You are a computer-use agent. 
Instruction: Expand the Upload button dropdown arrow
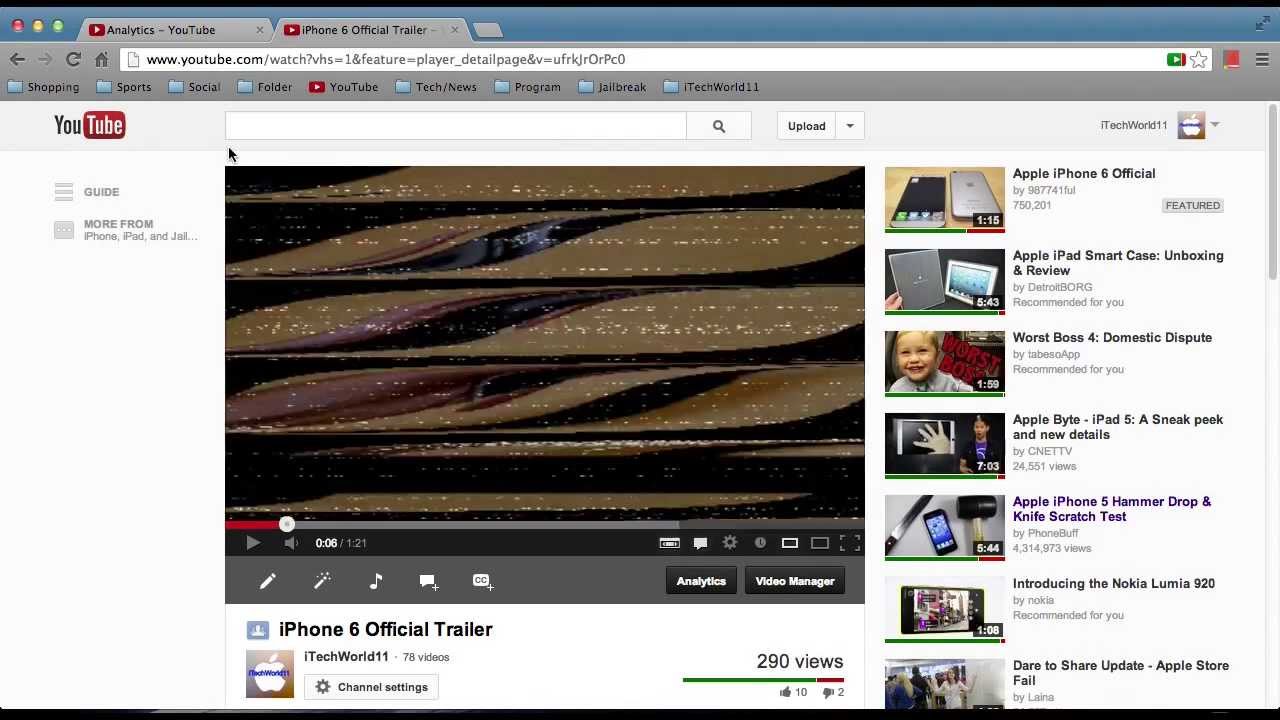pos(850,126)
